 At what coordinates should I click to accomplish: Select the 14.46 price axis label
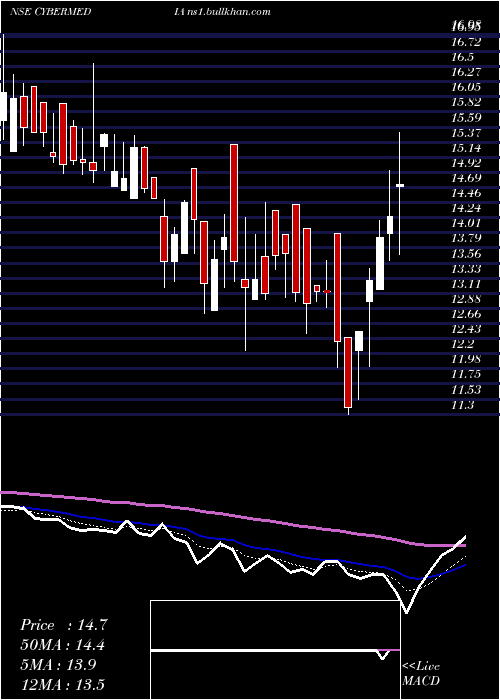pos(466,193)
